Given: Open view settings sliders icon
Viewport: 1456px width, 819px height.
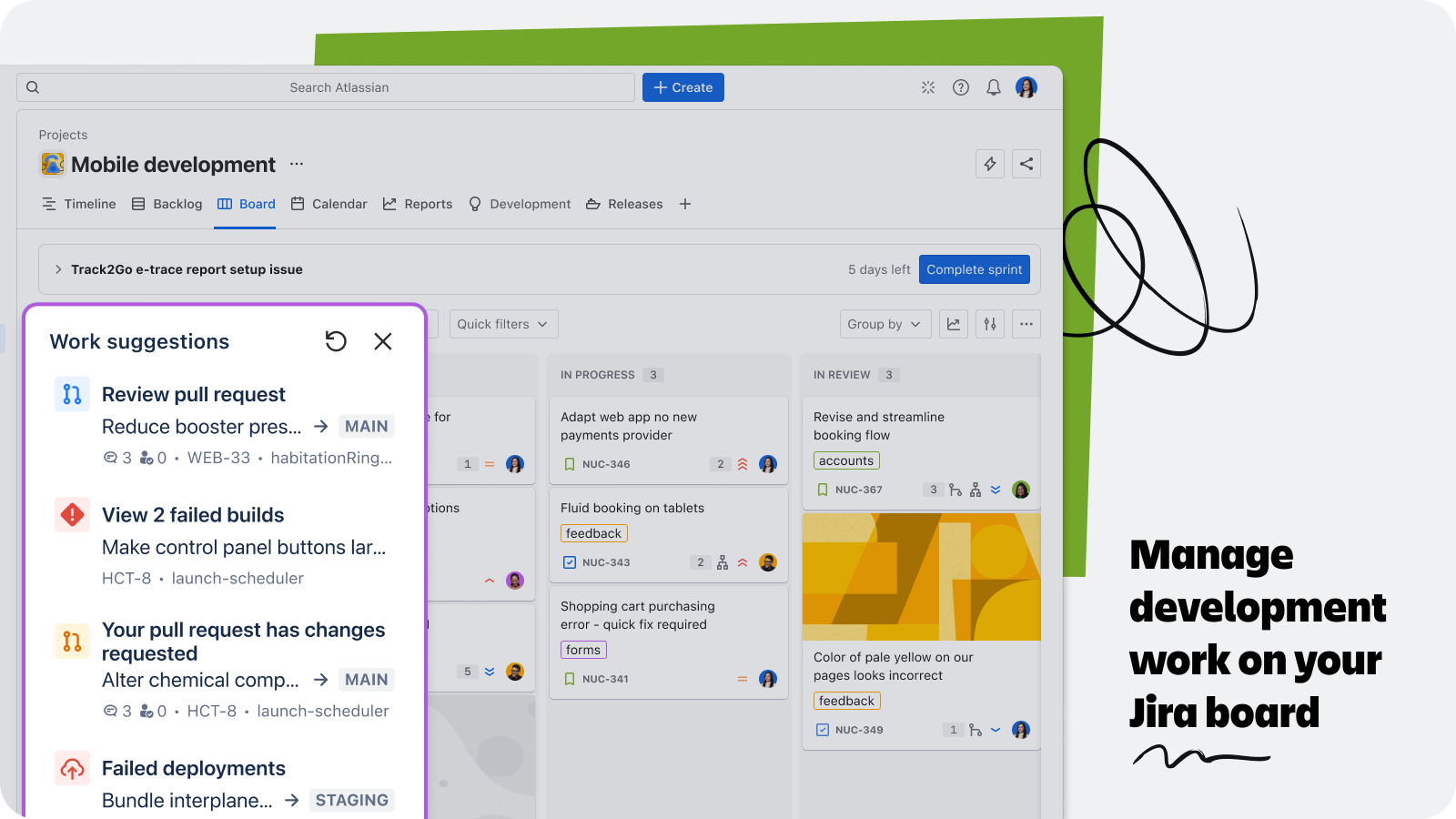Looking at the screenshot, I should [990, 324].
